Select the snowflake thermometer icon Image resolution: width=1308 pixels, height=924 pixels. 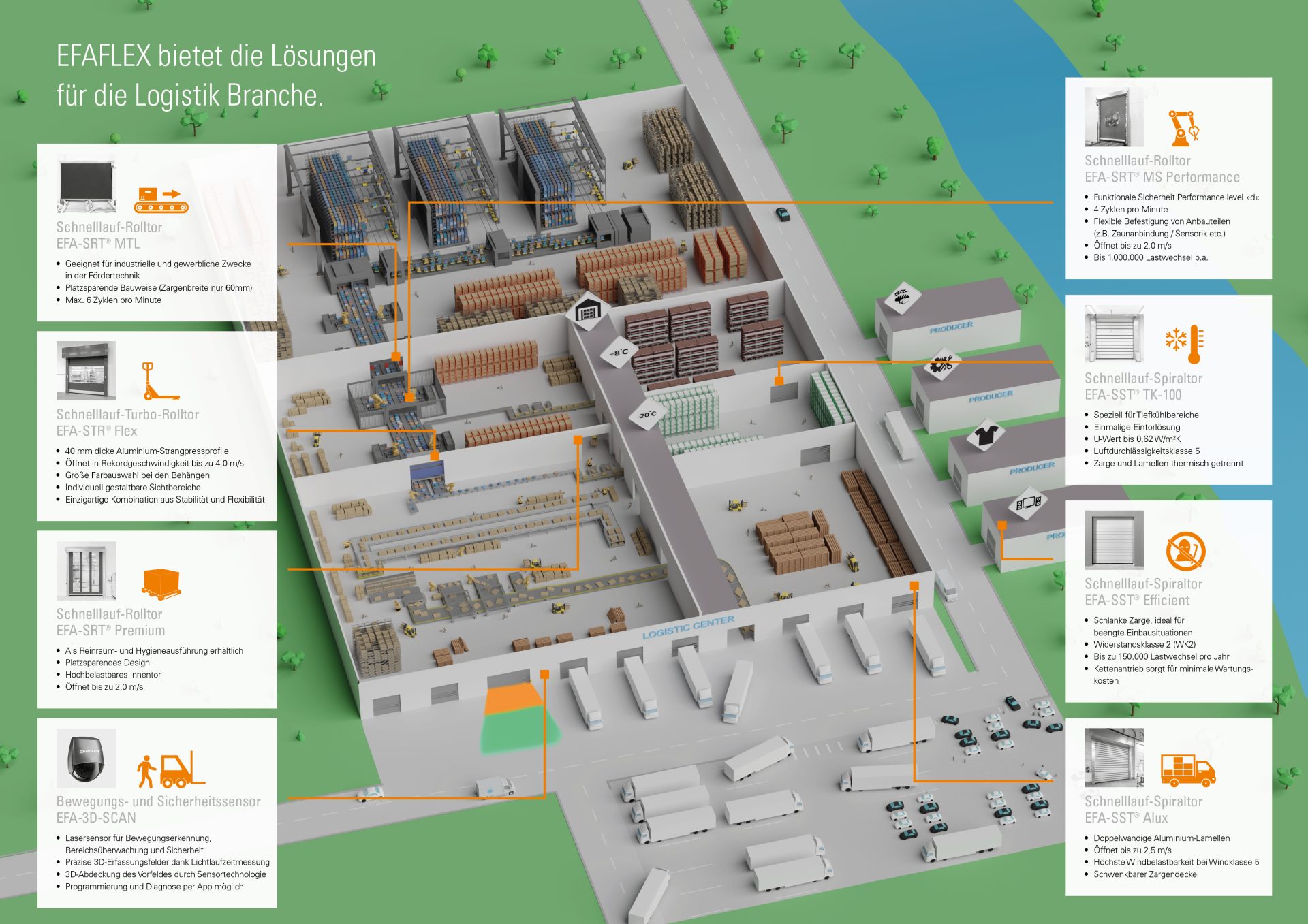click(1185, 345)
